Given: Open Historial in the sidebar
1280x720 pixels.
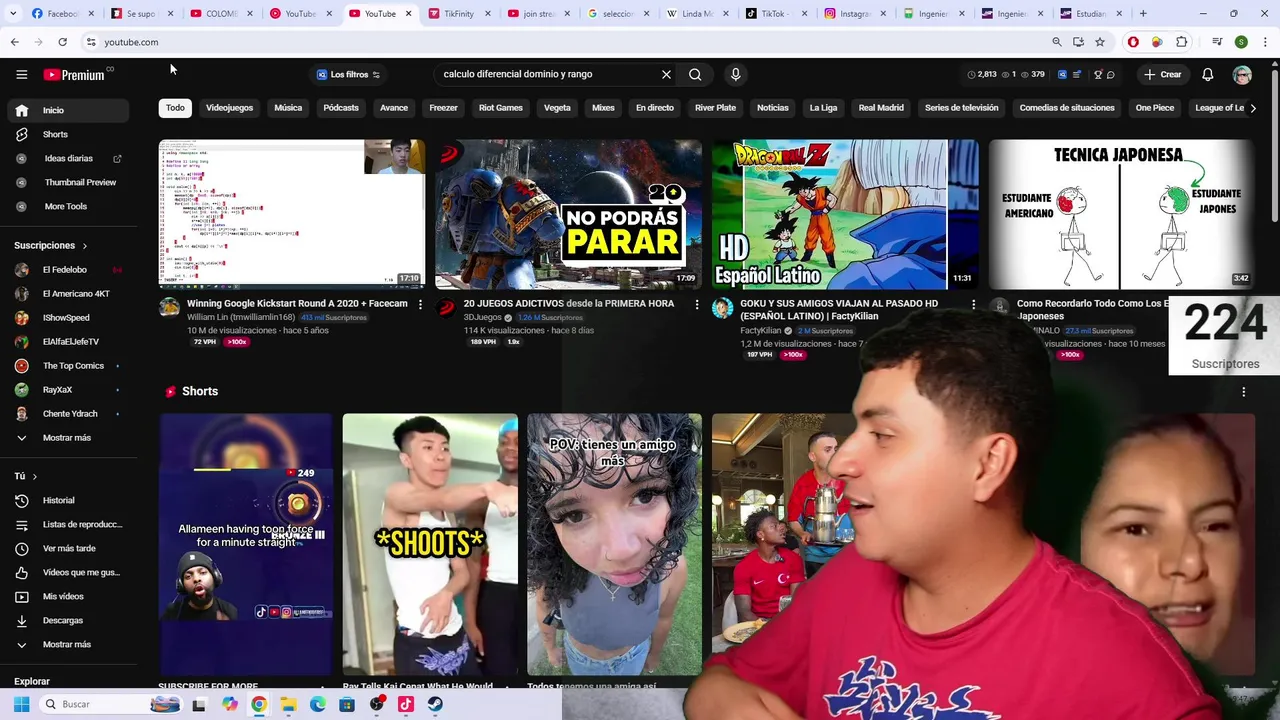Looking at the screenshot, I should pyautogui.click(x=68, y=500).
